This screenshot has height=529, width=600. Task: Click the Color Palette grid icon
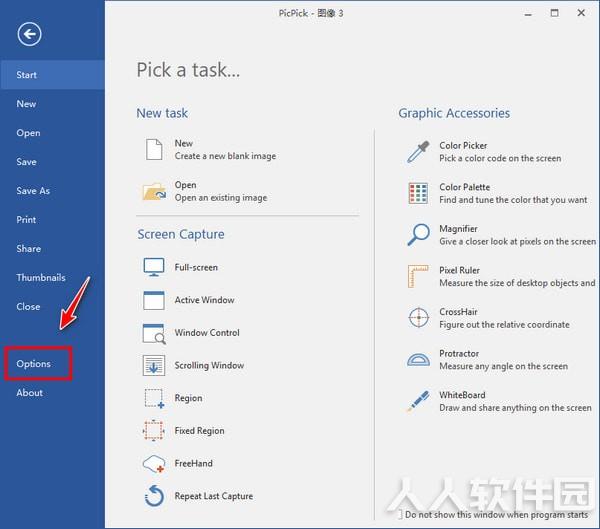pyautogui.click(x=418, y=193)
